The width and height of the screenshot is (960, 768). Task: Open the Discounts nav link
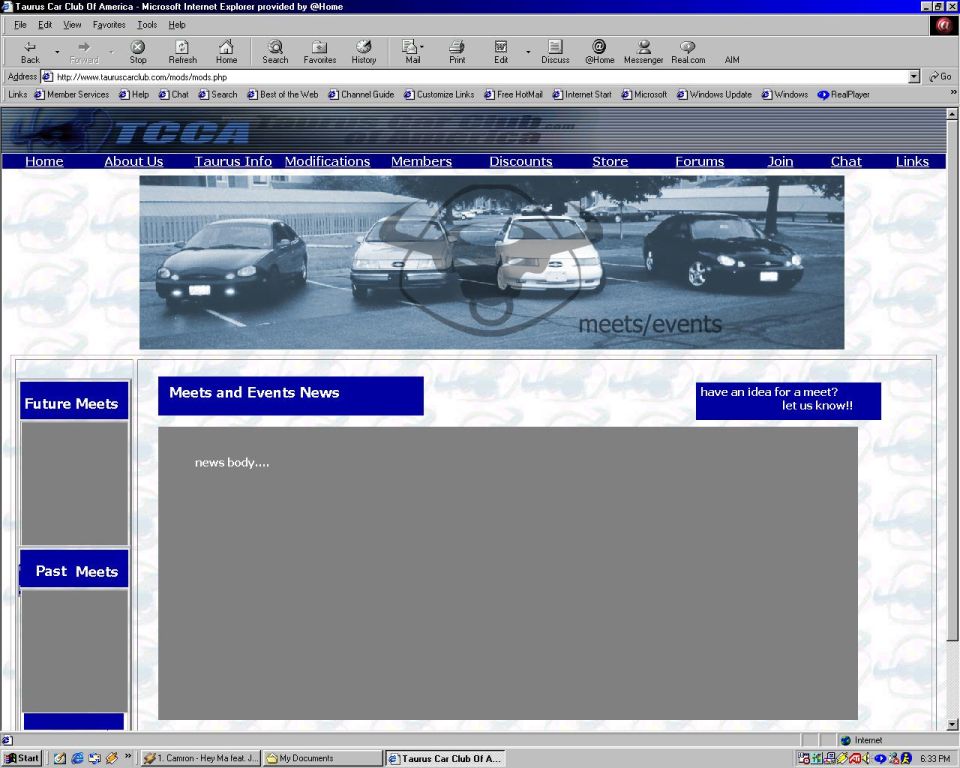pyautogui.click(x=520, y=161)
